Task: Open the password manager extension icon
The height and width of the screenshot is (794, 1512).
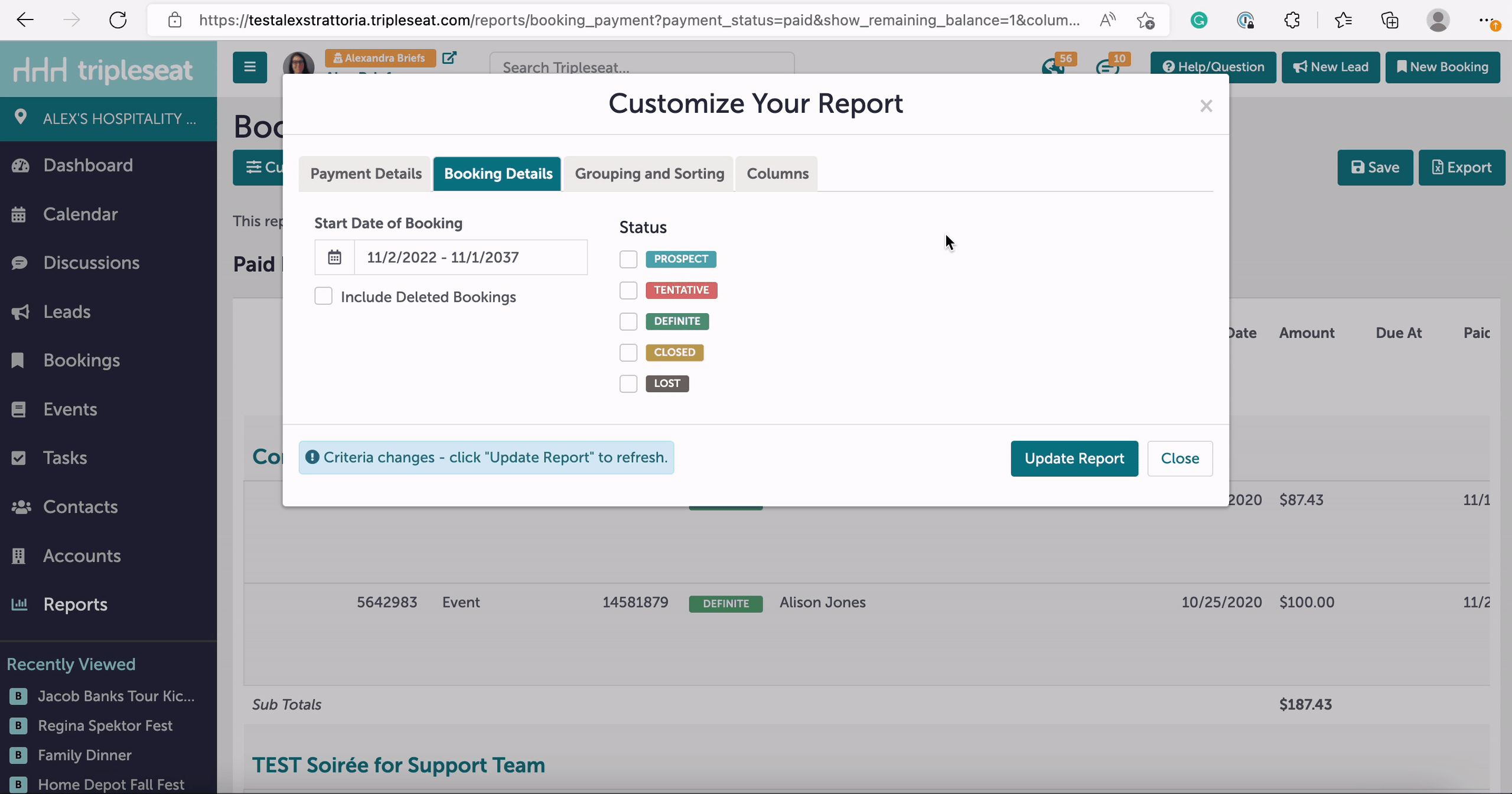Action: [1246, 21]
